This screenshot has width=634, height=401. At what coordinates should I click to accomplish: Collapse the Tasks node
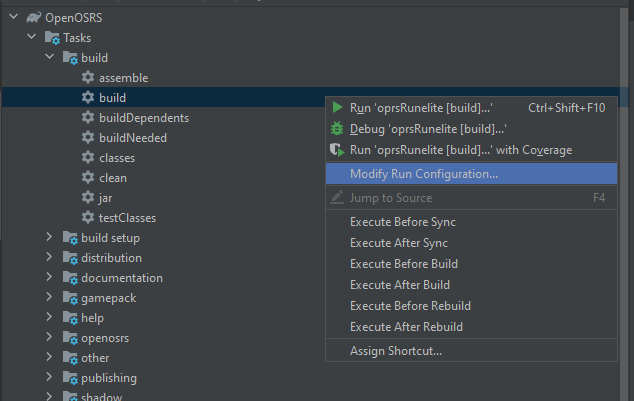pyautogui.click(x=32, y=36)
